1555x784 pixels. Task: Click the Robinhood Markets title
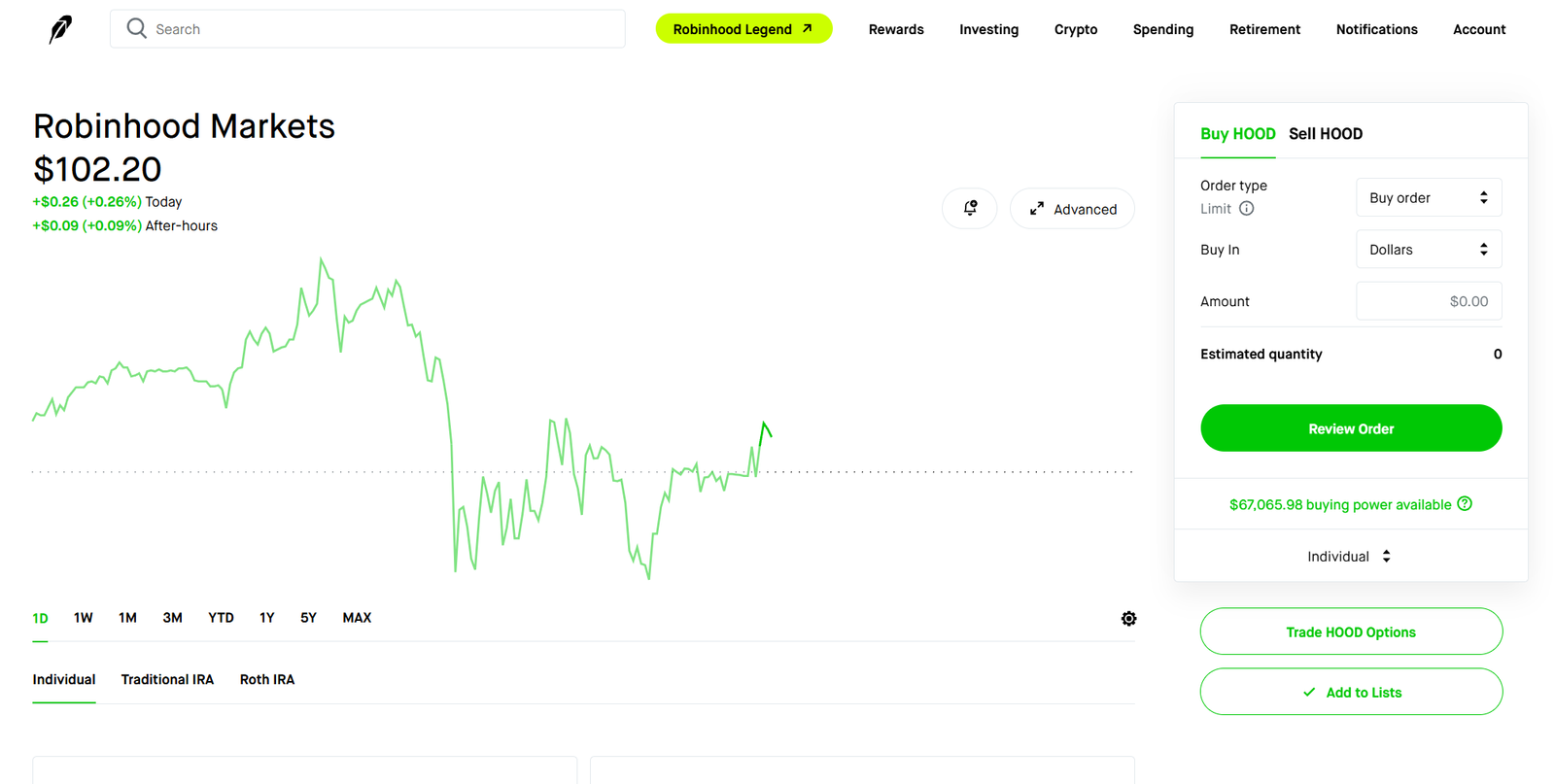point(184,126)
